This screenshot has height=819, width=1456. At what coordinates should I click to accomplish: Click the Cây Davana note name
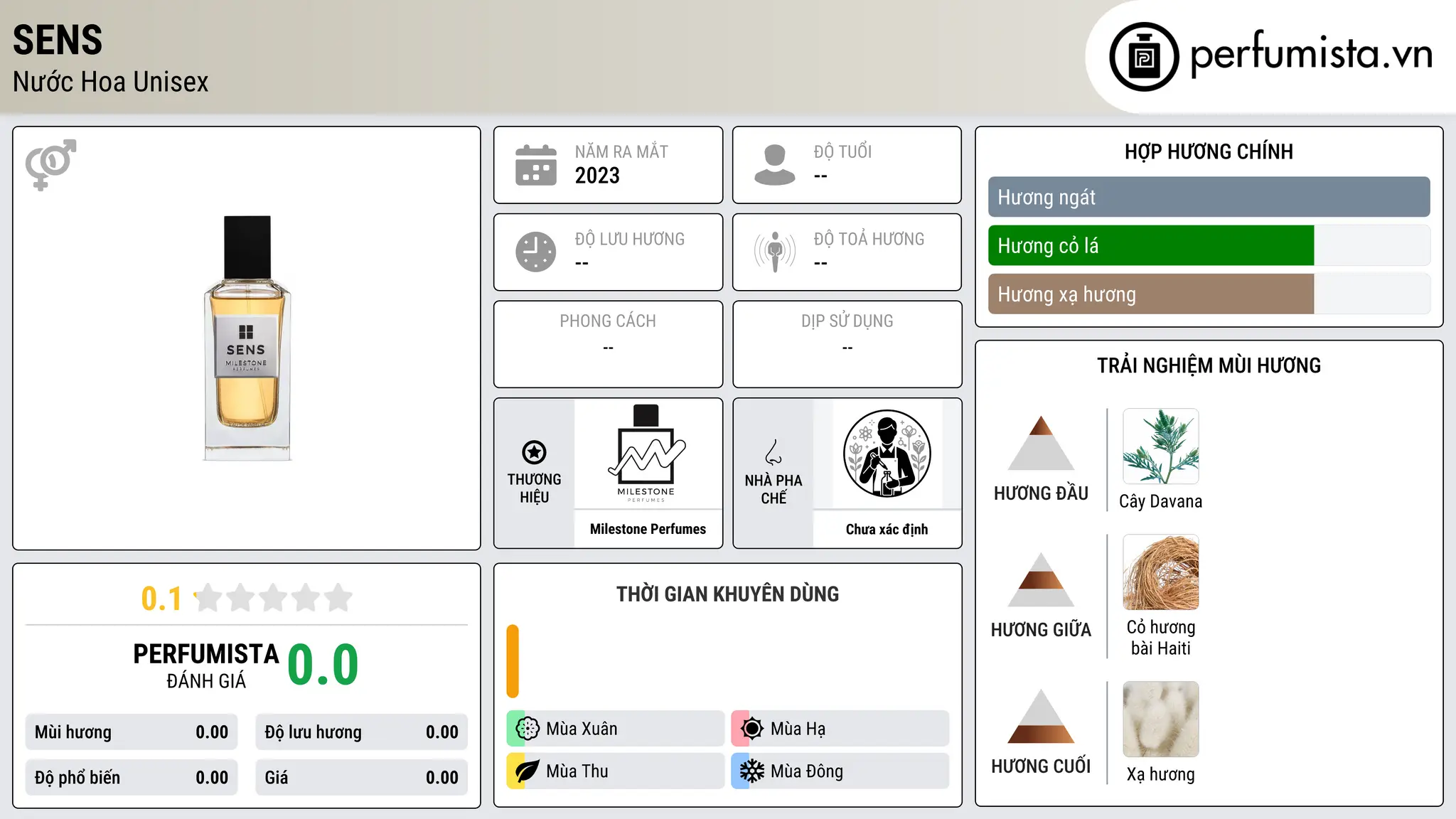(1160, 501)
